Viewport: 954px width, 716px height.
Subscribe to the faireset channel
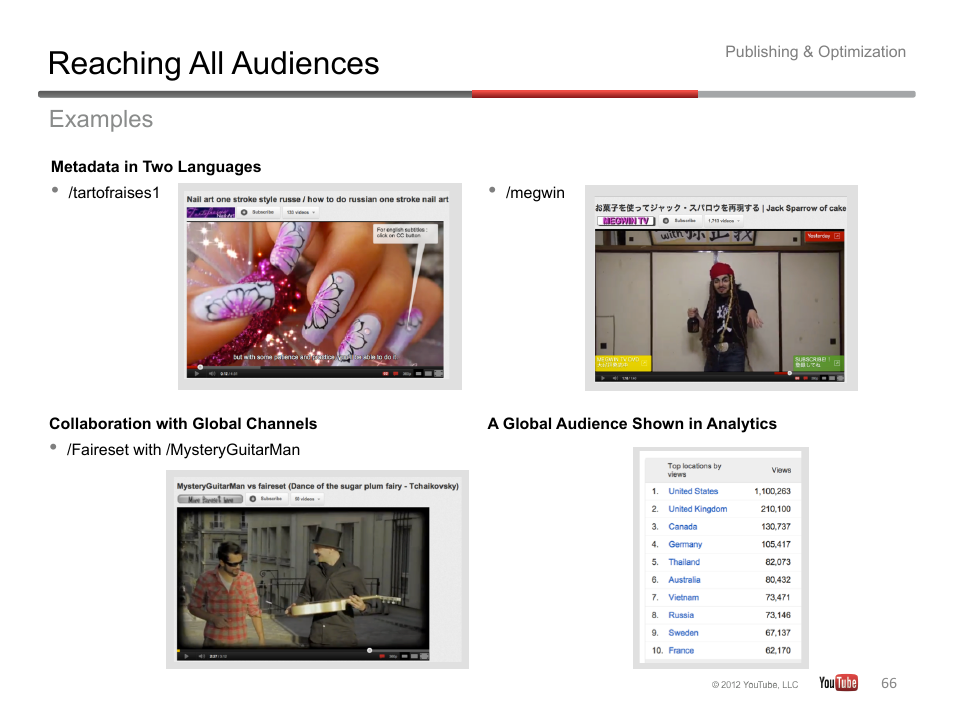click(266, 499)
